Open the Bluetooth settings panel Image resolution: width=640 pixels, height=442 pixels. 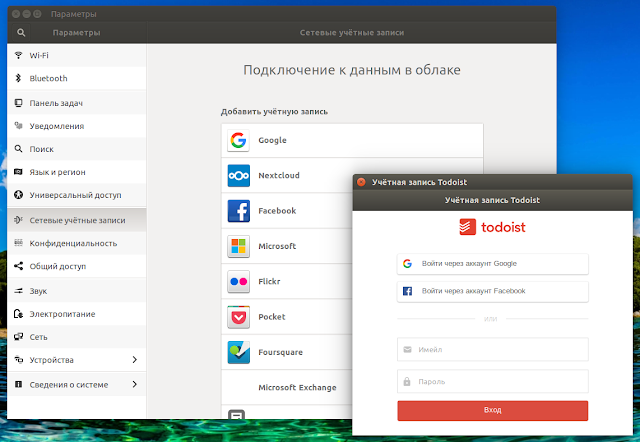(x=77, y=78)
